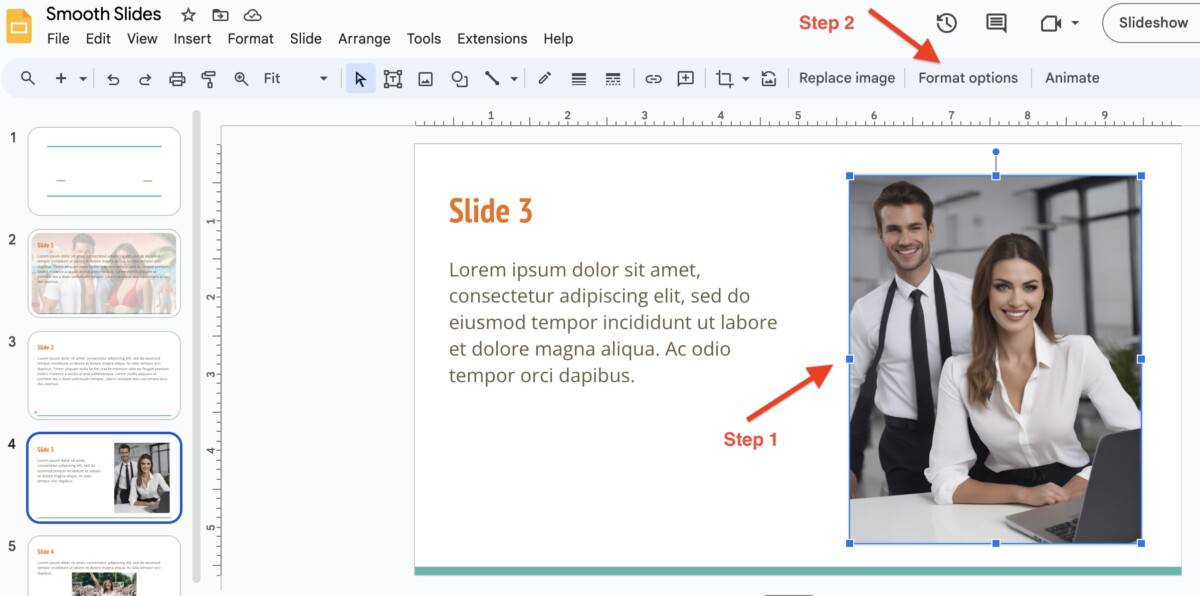
Task: Select the Text box tool
Action: pyautogui.click(x=392, y=77)
